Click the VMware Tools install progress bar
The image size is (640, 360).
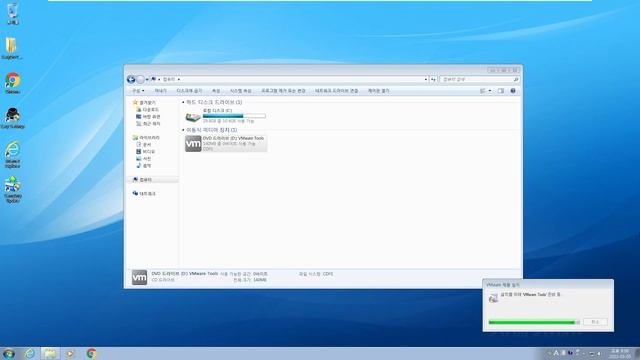[x=534, y=322]
